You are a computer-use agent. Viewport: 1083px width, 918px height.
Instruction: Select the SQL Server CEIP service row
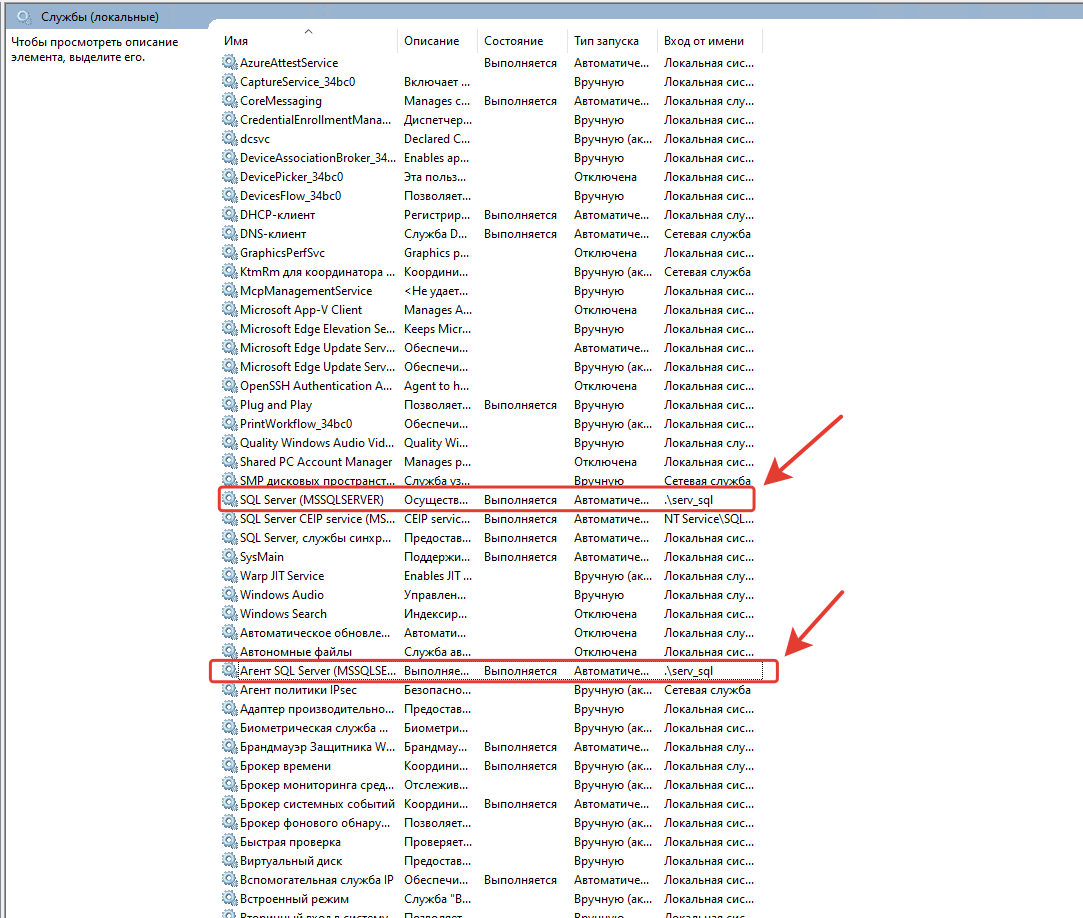tap(316, 519)
